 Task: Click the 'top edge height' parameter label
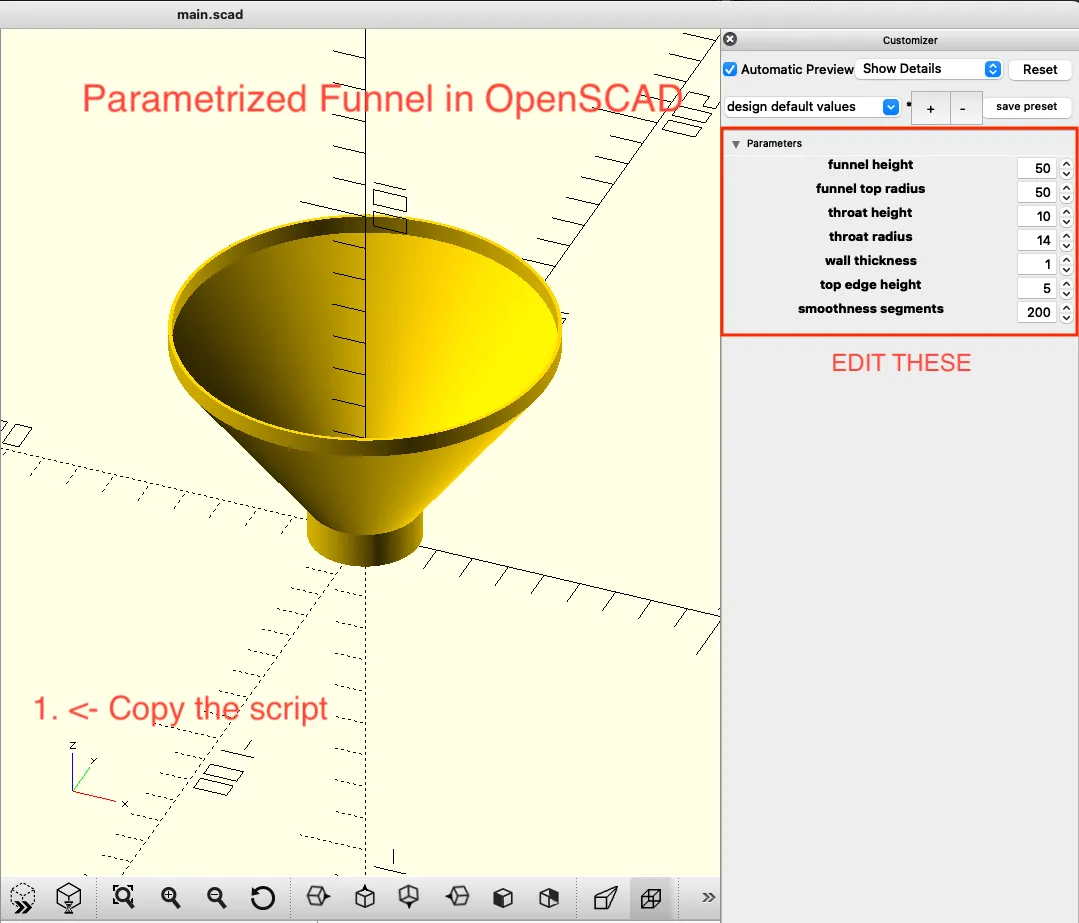(870, 285)
